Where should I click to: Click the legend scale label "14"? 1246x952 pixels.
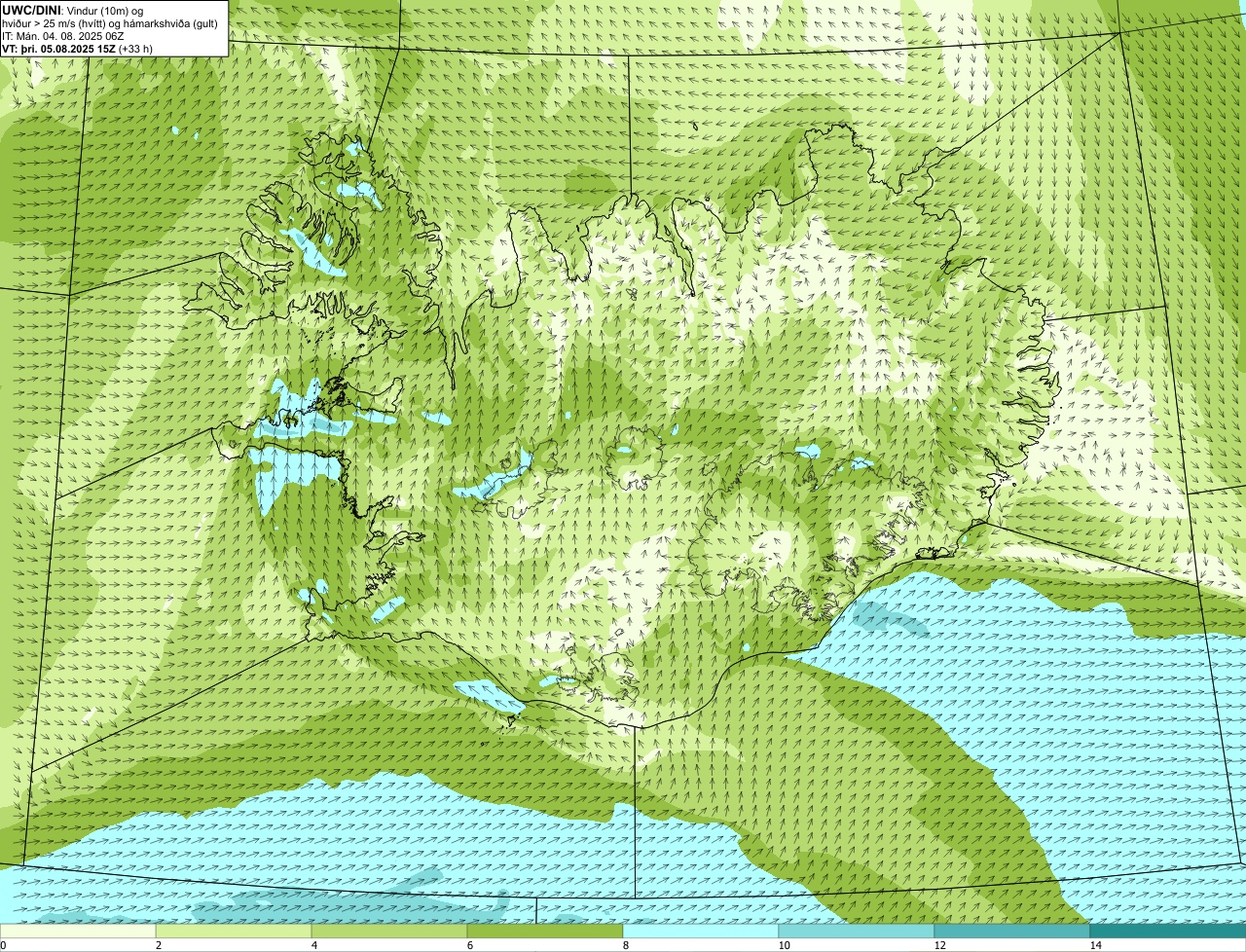[1095, 945]
